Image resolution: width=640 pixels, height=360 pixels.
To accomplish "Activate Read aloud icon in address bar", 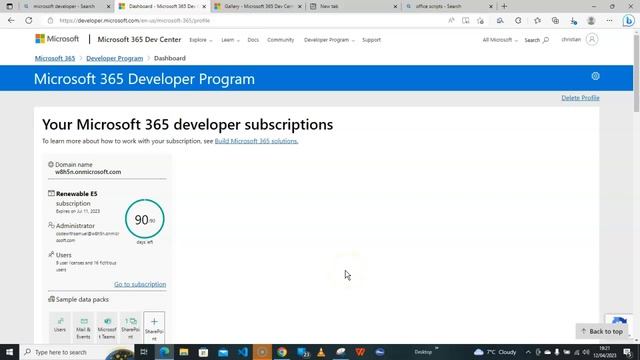I will click(x=451, y=20).
